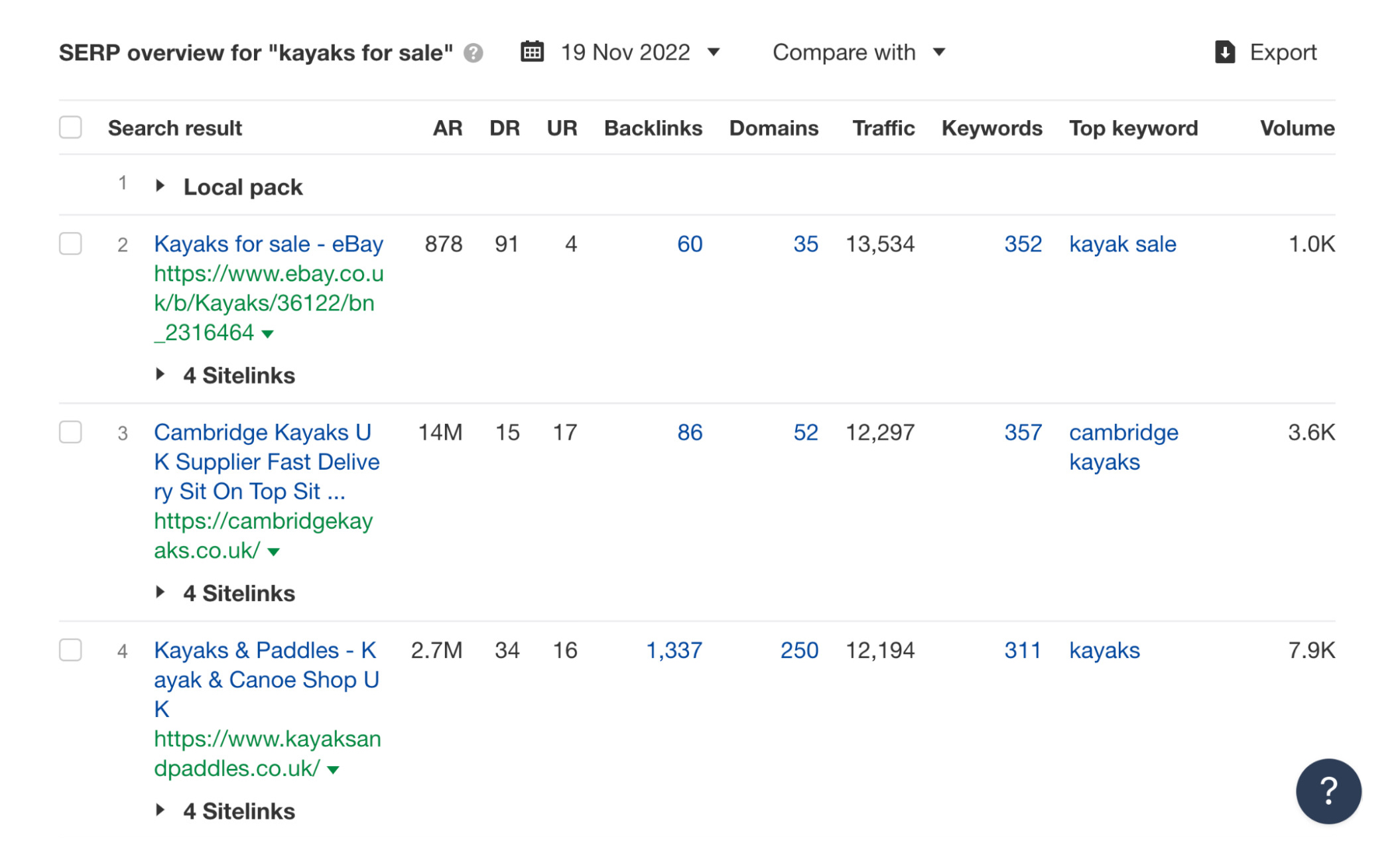Click green URL arrow for kayaksandpaddles result
Image resolution: width=1400 pixels, height=867 pixels.
[334, 770]
